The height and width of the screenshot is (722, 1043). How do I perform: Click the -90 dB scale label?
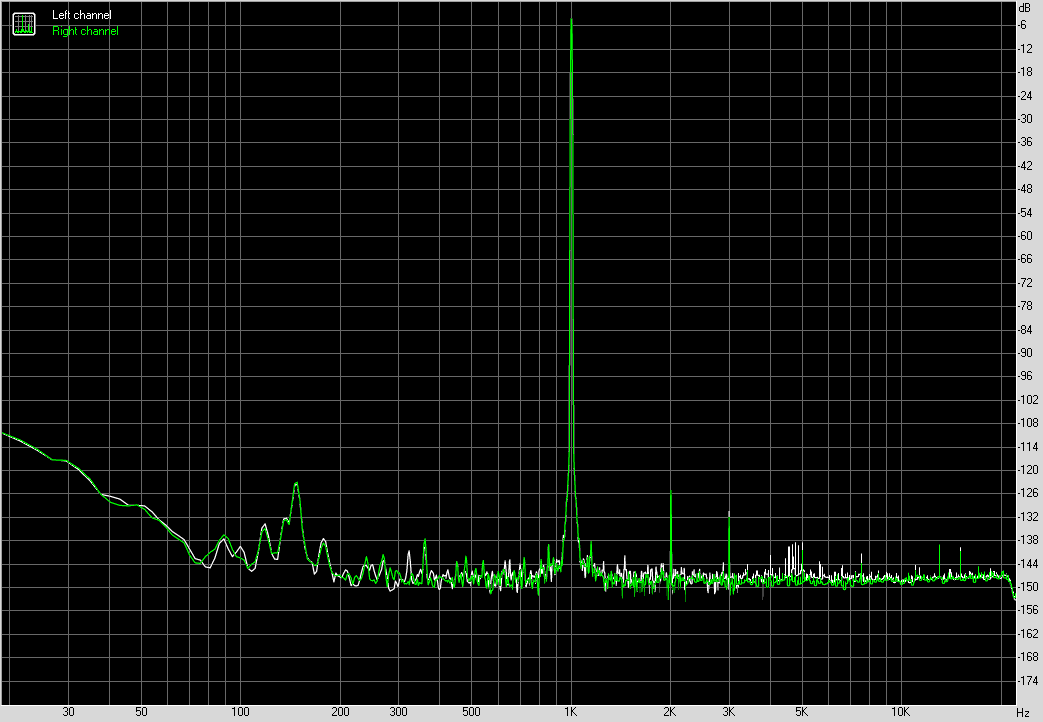pyautogui.click(x=1026, y=353)
